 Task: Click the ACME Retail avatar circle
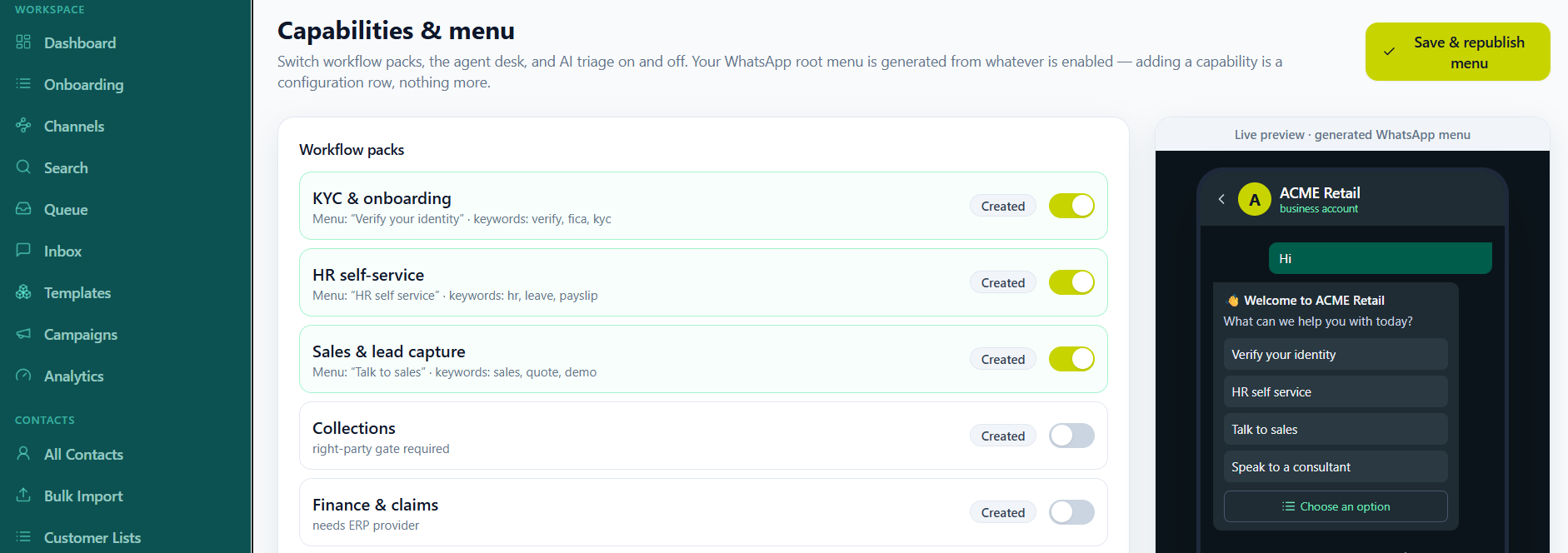tap(1255, 199)
